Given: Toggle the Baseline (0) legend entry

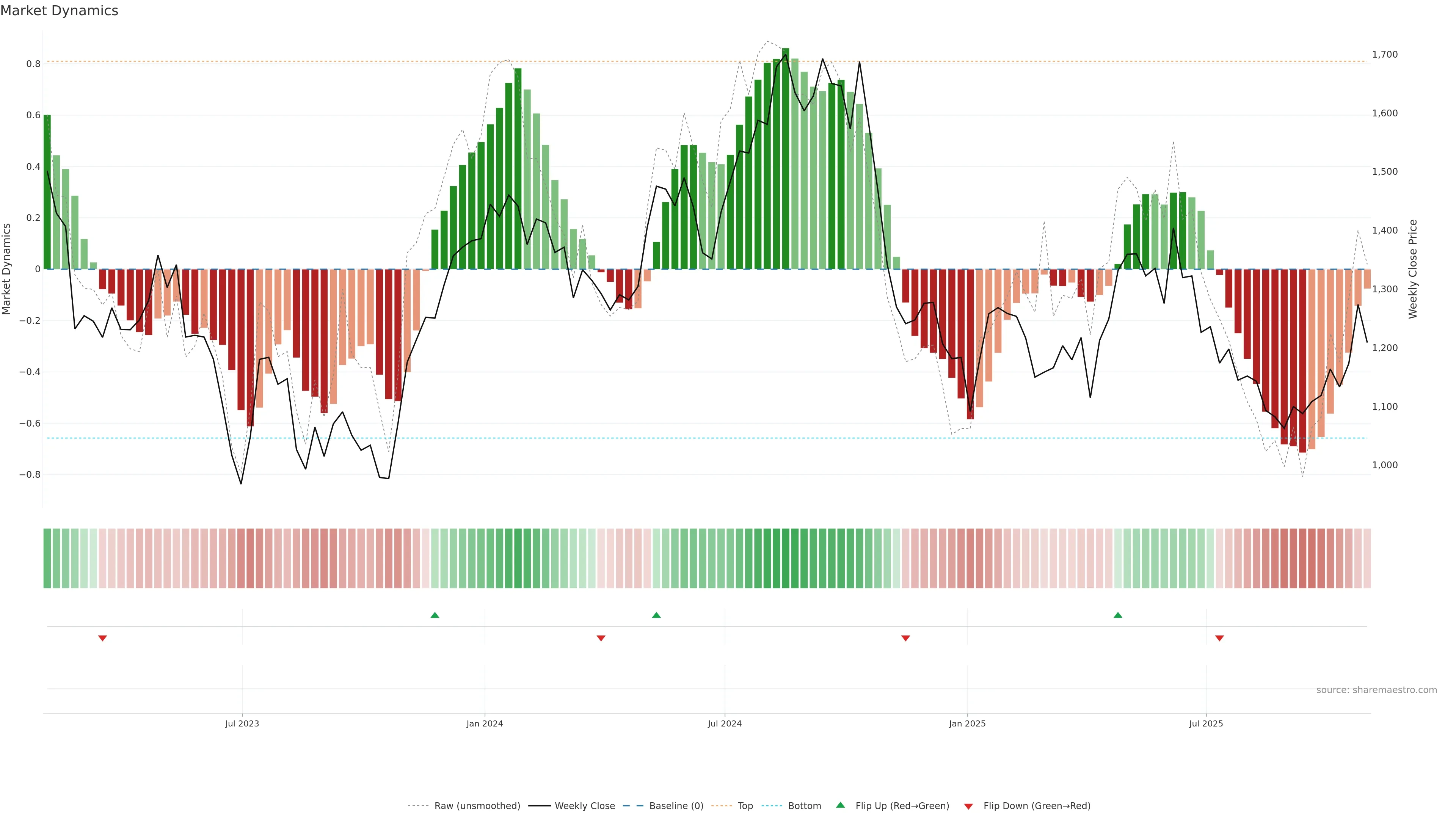Looking at the screenshot, I should 676,806.
